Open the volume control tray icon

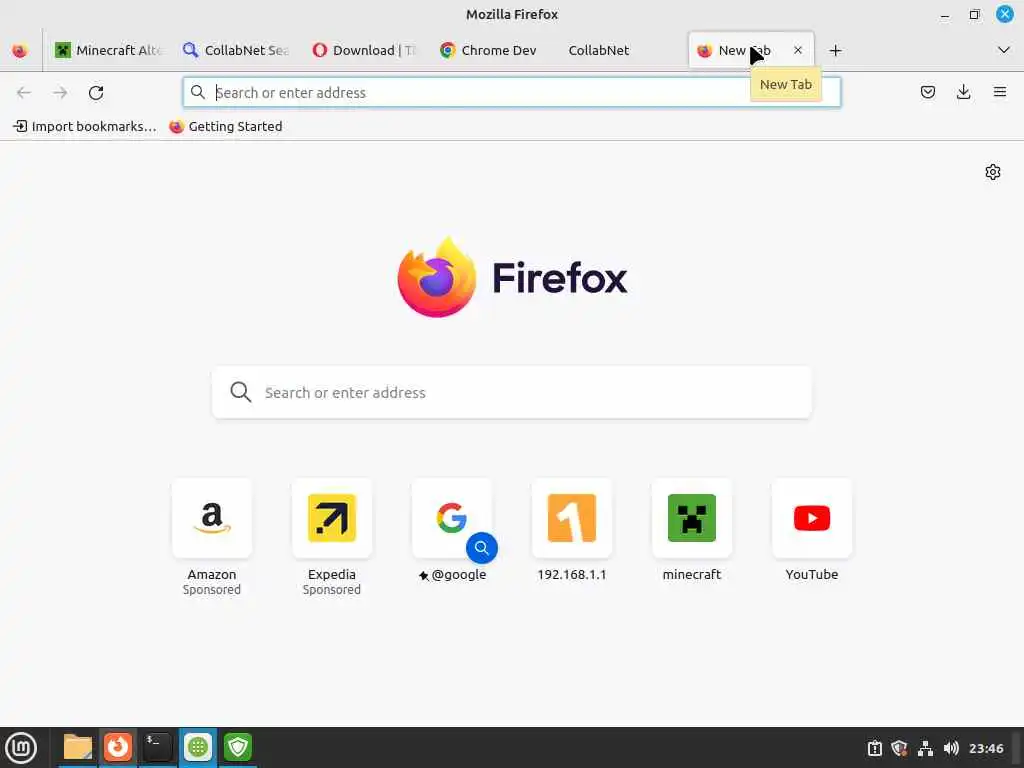951,748
